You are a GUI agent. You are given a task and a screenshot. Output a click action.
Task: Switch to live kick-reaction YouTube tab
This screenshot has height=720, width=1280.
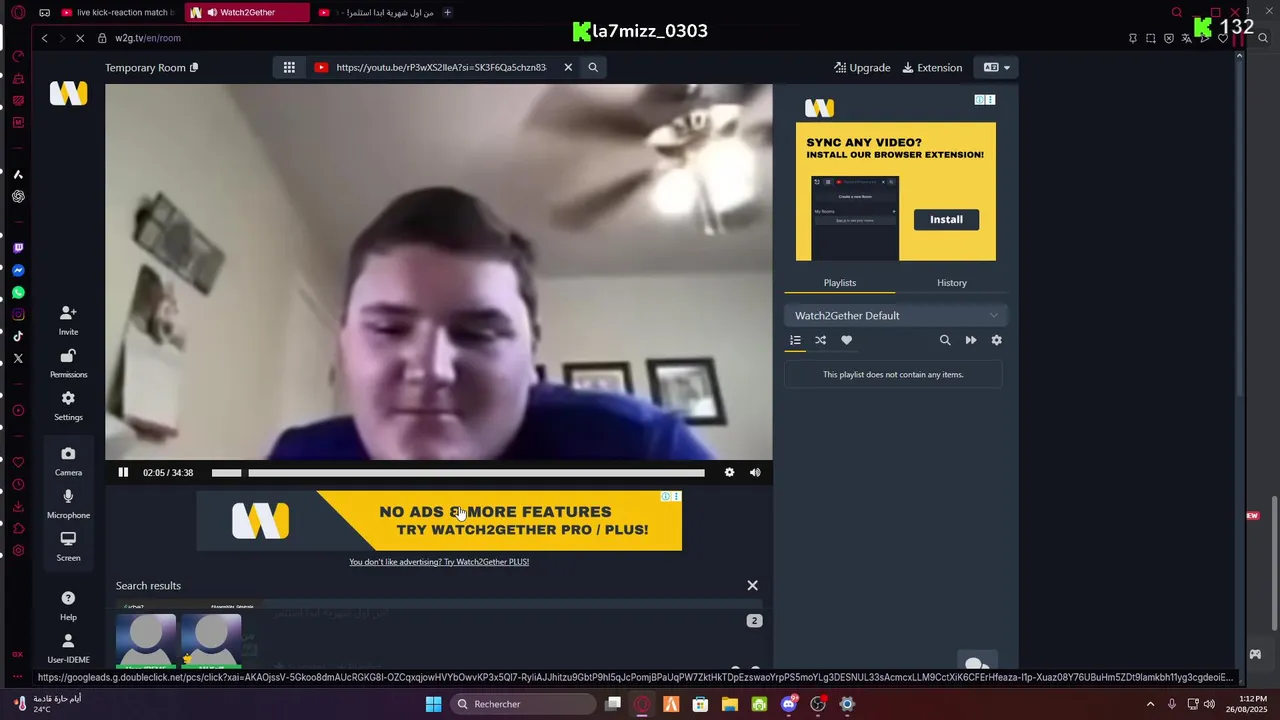118,12
